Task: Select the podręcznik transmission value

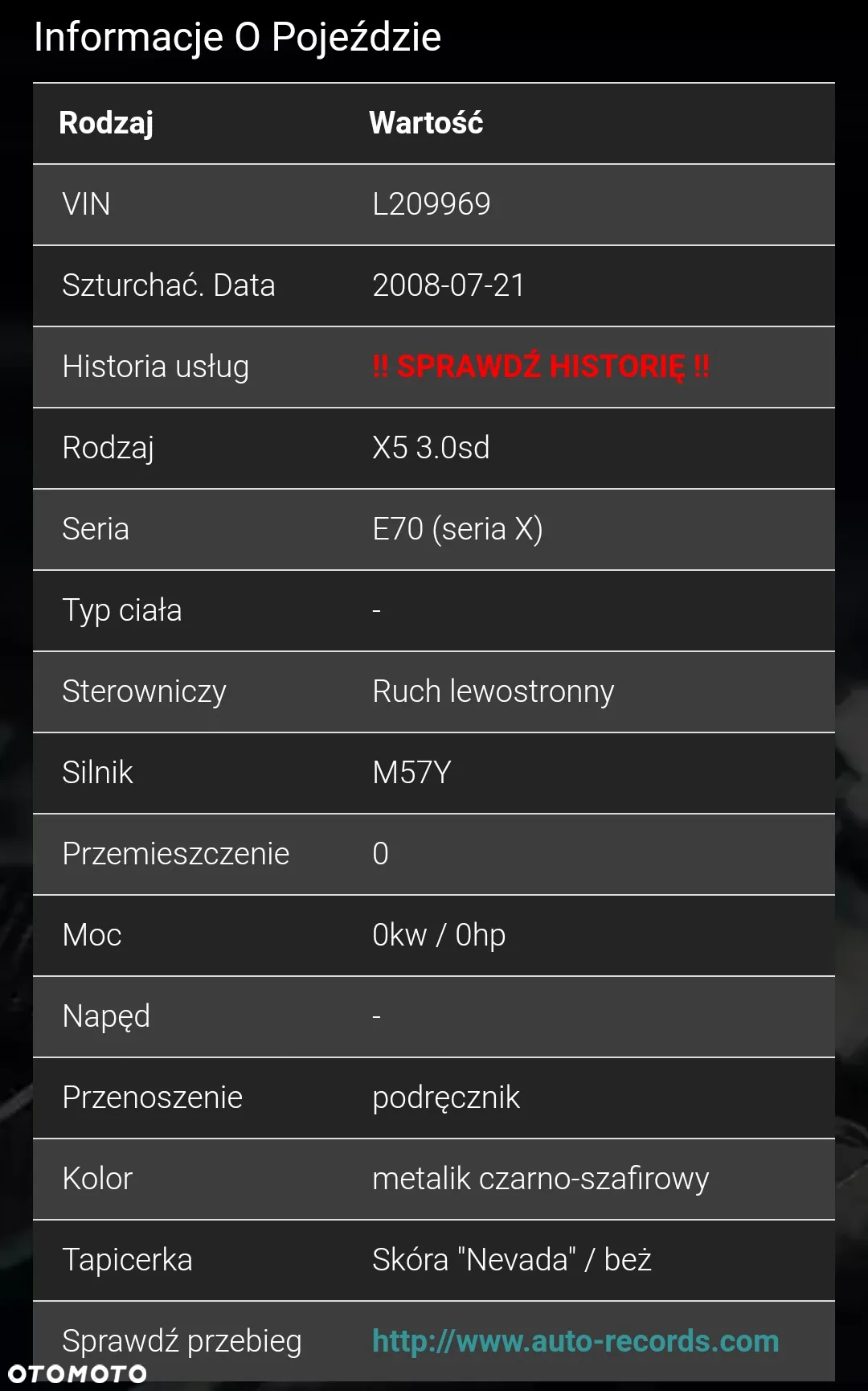Action: point(446,1098)
